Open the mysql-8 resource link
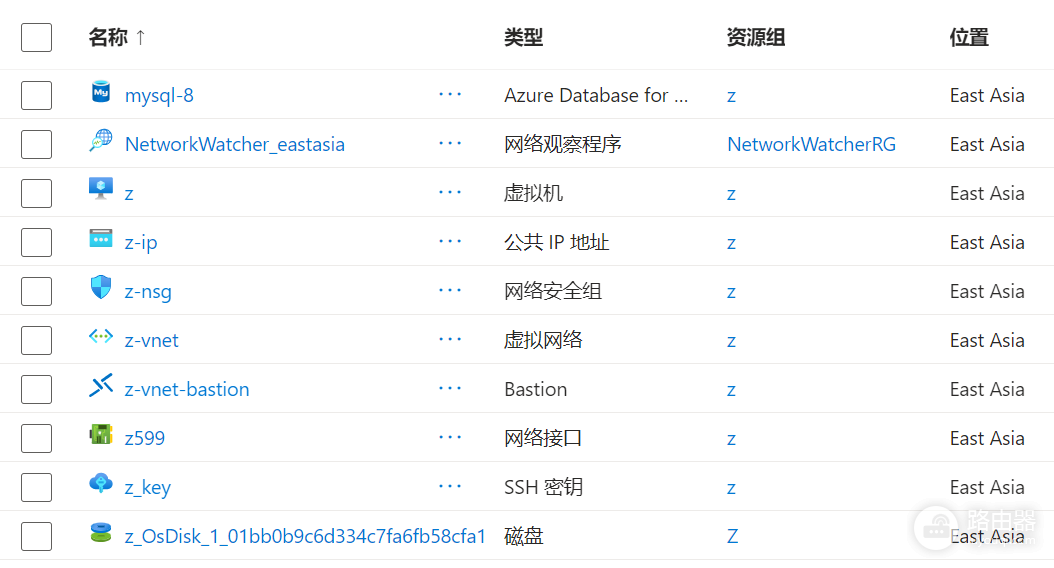Image resolution: width=1054 pixels, height=568 pixels. point(159,95)
